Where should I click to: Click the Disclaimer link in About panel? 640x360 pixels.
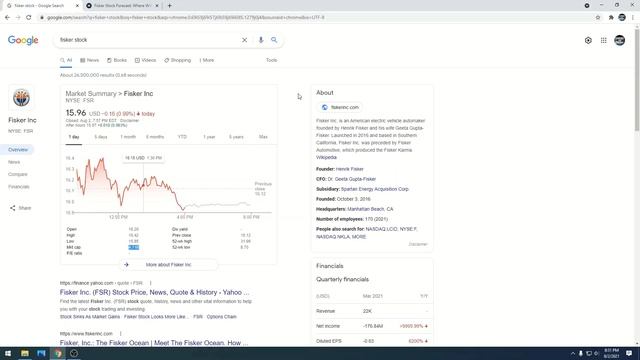(418, 244)
